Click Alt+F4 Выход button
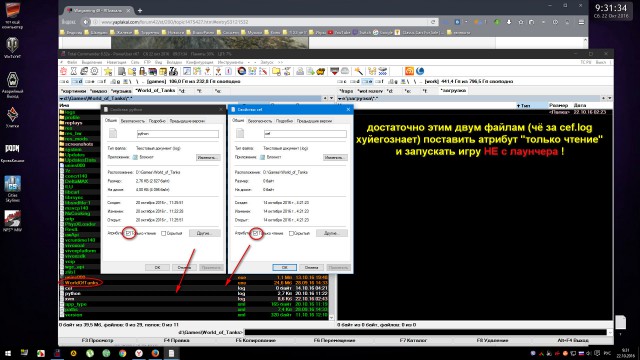Screen dimensions: 640x360 tap(572, 340)
